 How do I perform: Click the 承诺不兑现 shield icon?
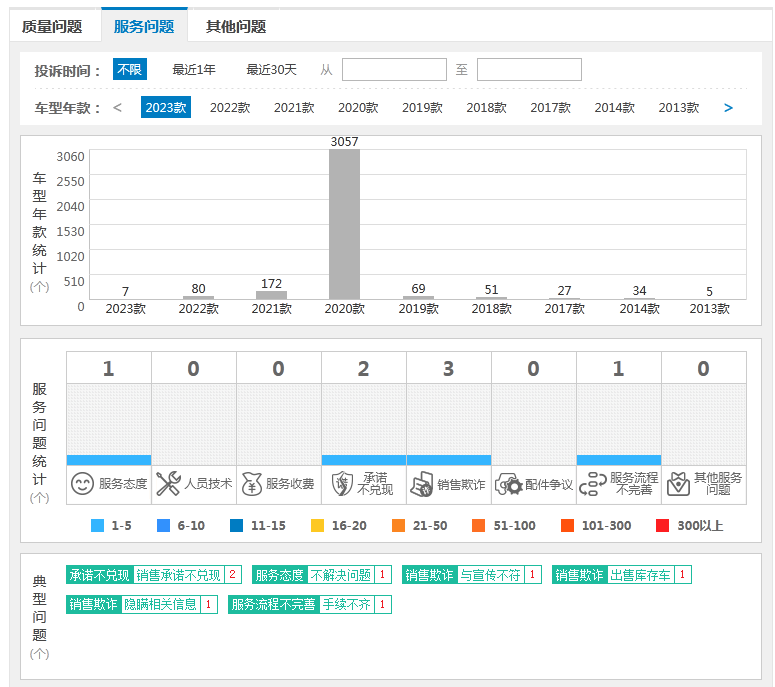[x=342, y=484]
